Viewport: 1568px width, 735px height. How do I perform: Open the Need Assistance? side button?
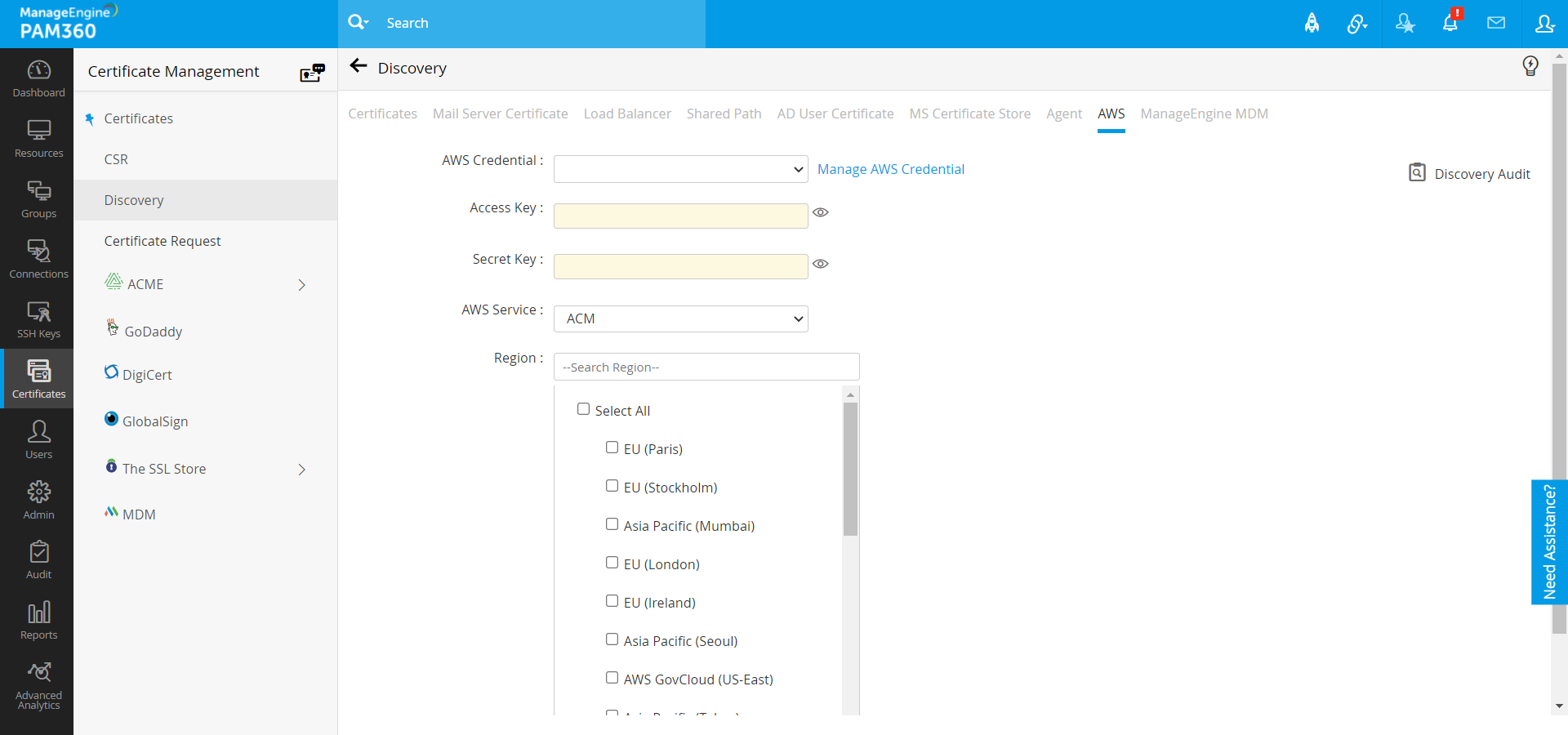1548,541
